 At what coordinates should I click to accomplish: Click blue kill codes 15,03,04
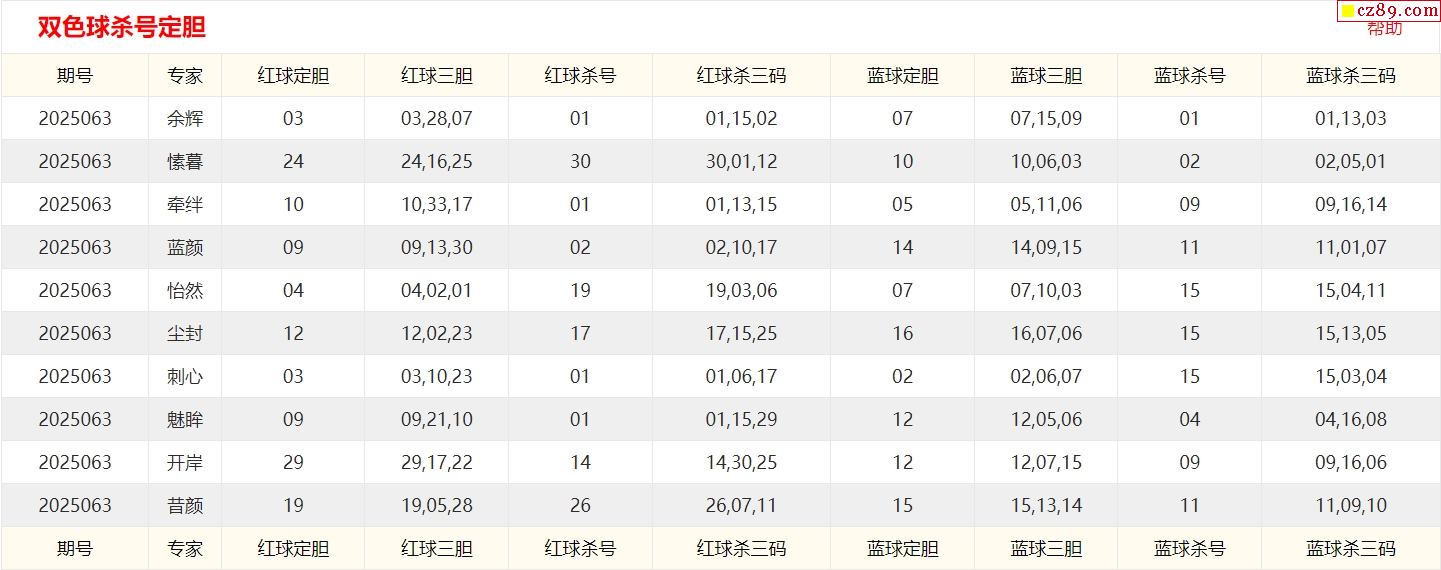click(x=1351, y=376)
